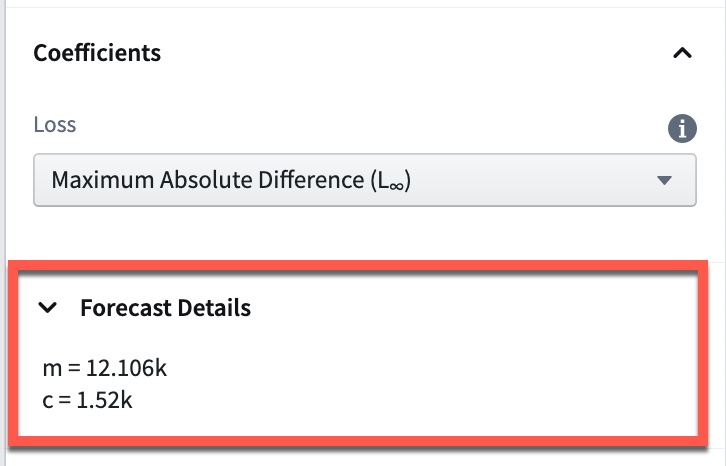Collapse the Coefficients section chevron
726x466 pixels.
(x=682, y=53)
